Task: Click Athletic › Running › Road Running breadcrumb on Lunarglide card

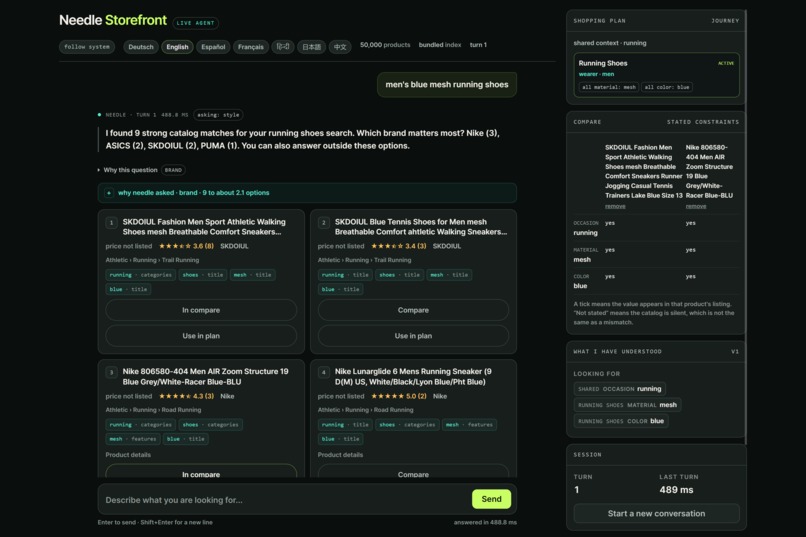Action: tap(365, 410)
